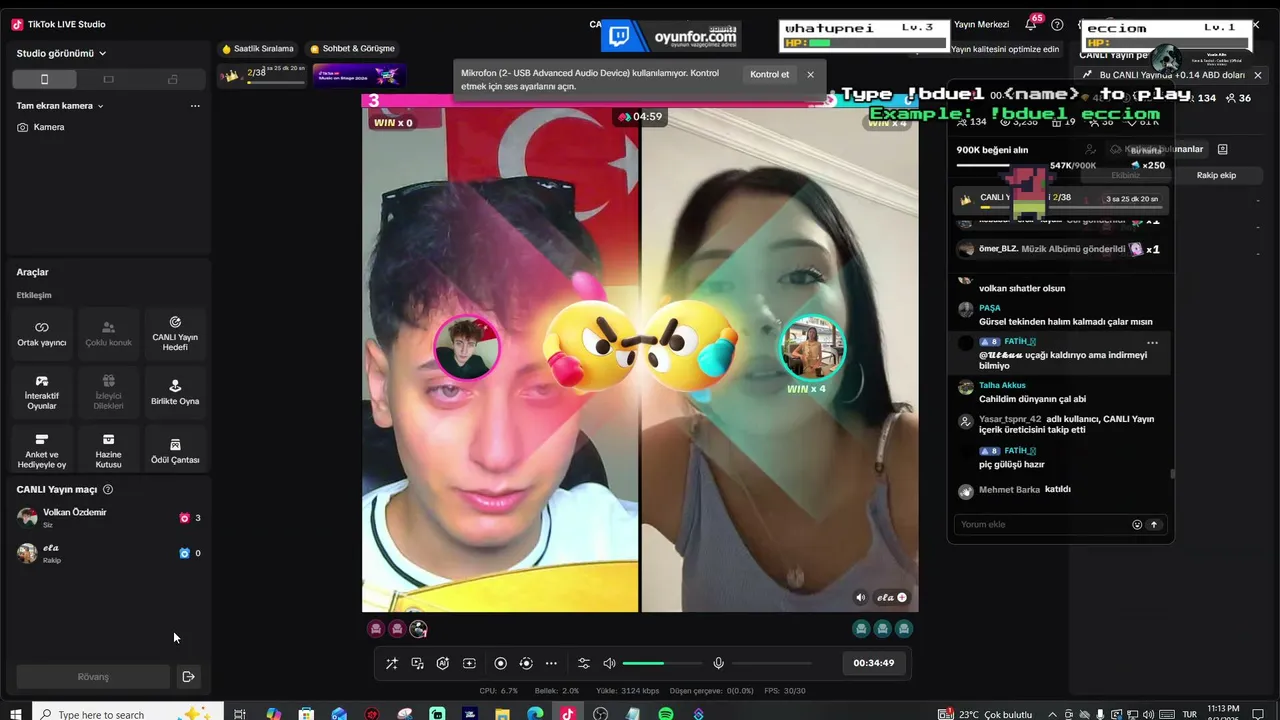
Task: Open Sohbet & Görüşme tab
Action: tap(353, 48)
